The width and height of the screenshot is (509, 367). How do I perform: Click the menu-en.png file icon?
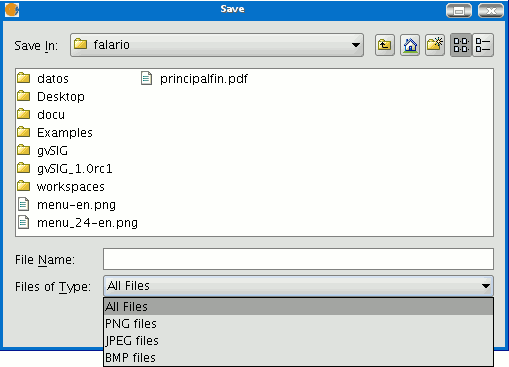pos(23,204)
